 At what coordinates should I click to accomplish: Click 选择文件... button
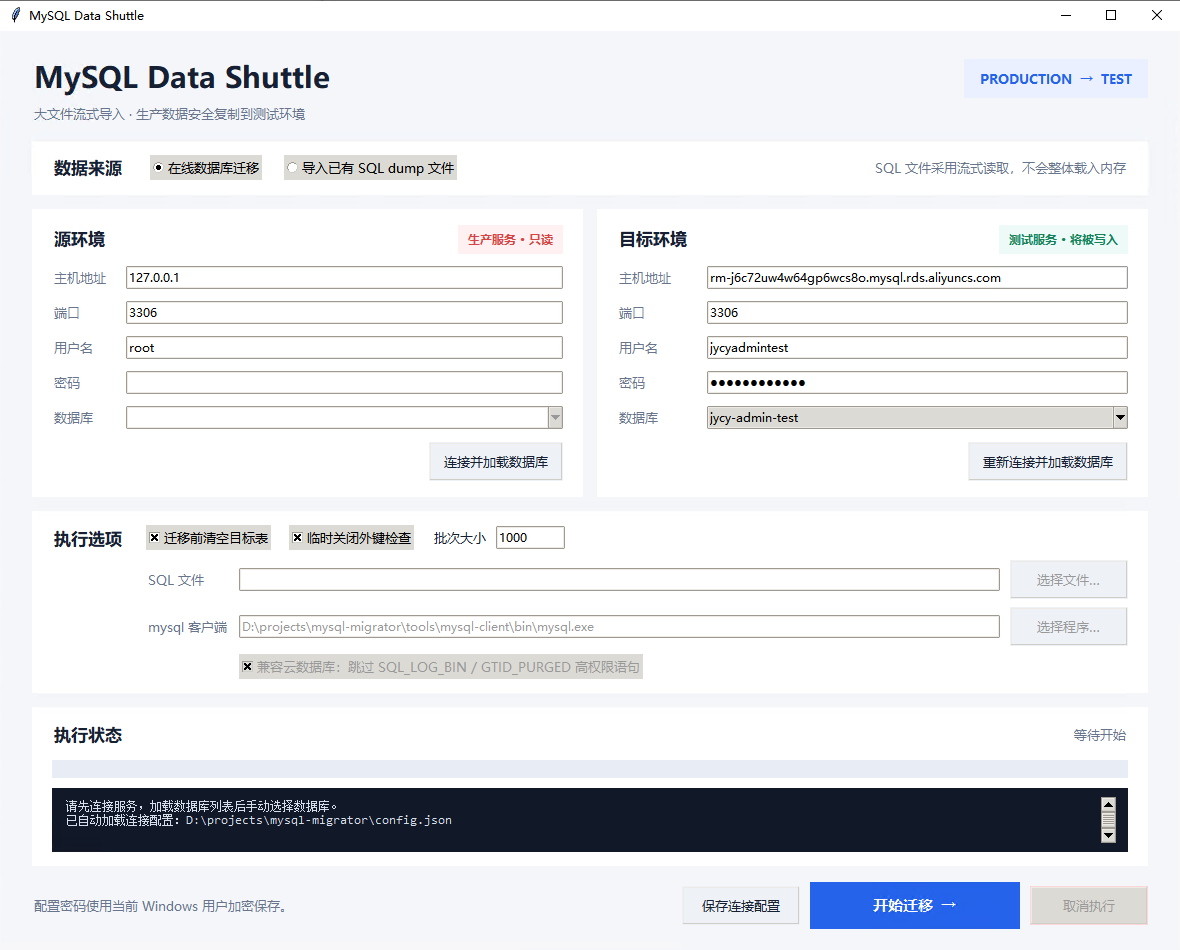pos(1069,580)
